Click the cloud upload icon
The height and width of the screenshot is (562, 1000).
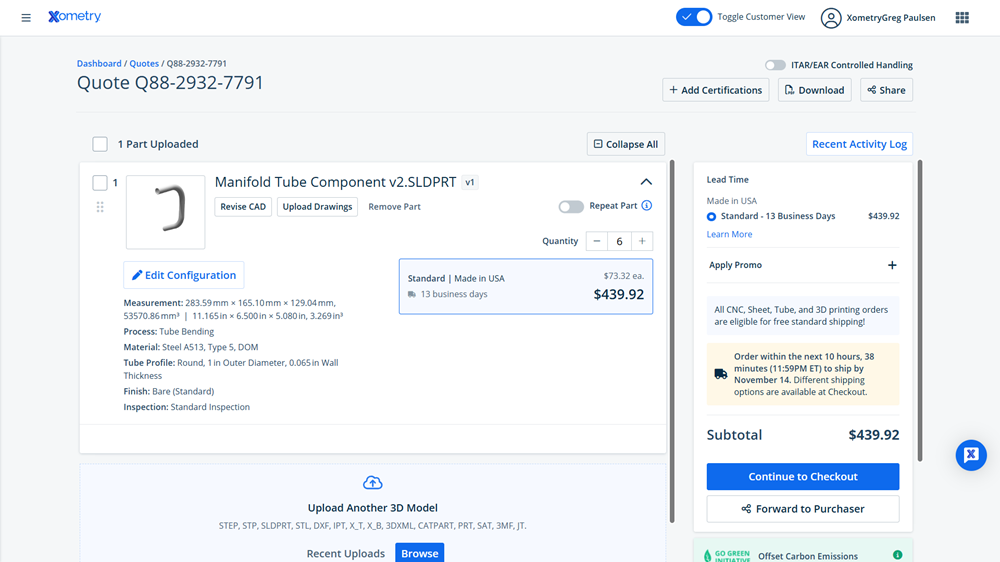373,483
